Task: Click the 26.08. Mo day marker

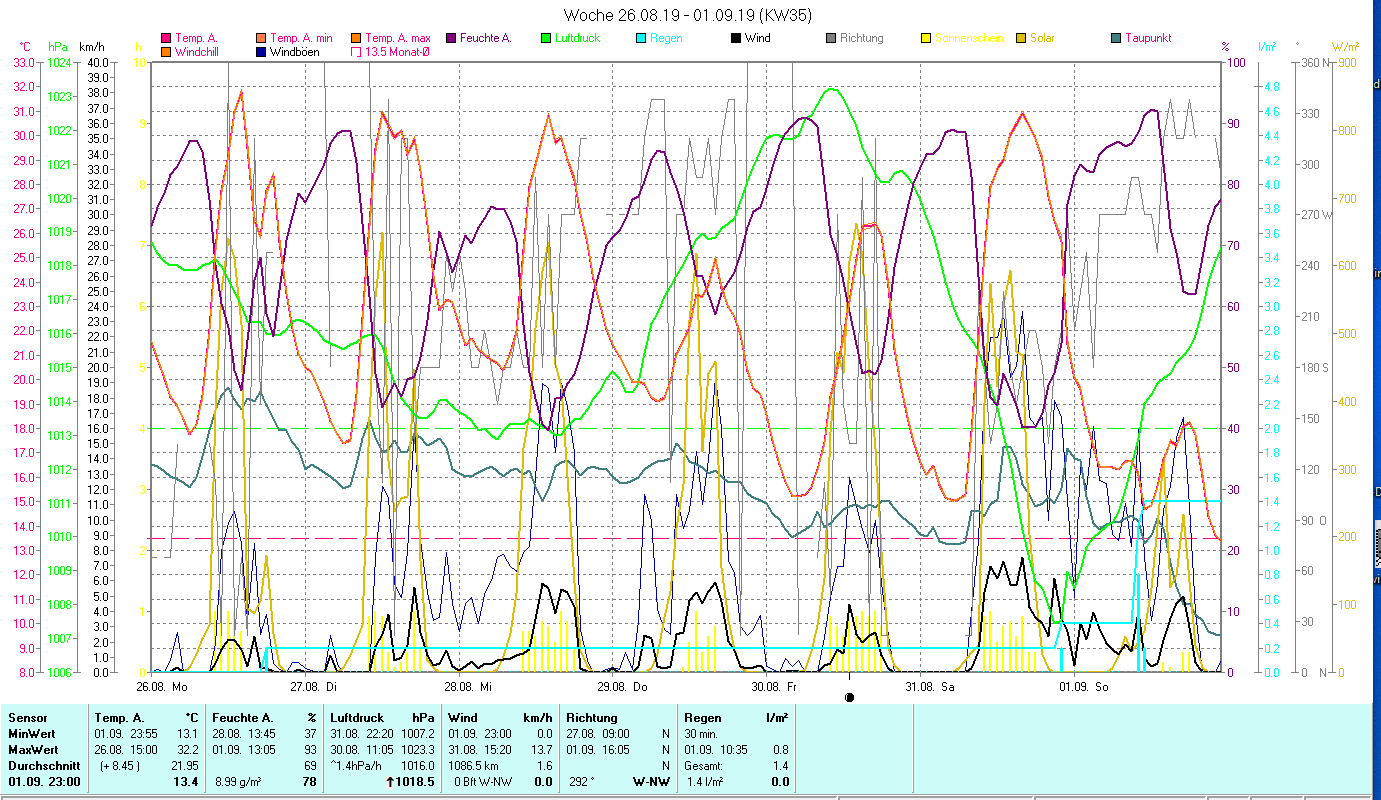Action: point(163,687)
